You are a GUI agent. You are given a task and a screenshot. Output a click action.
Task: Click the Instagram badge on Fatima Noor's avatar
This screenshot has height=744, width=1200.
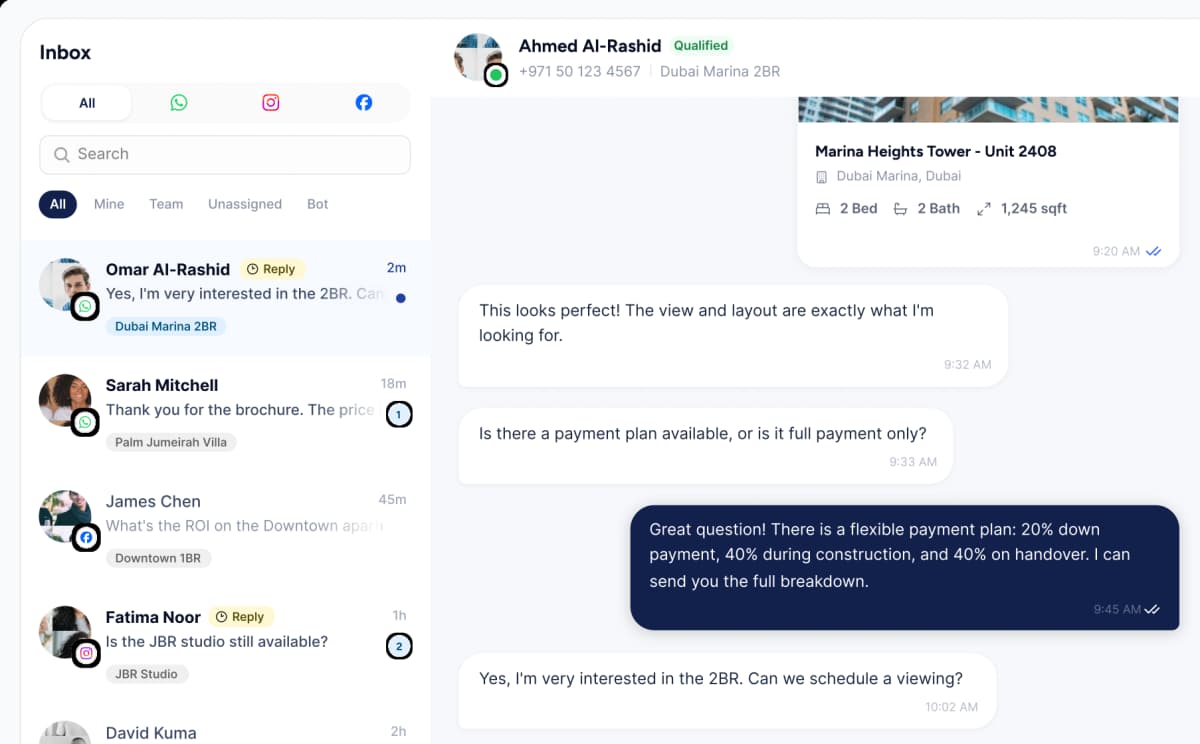[x=86, y=654]
